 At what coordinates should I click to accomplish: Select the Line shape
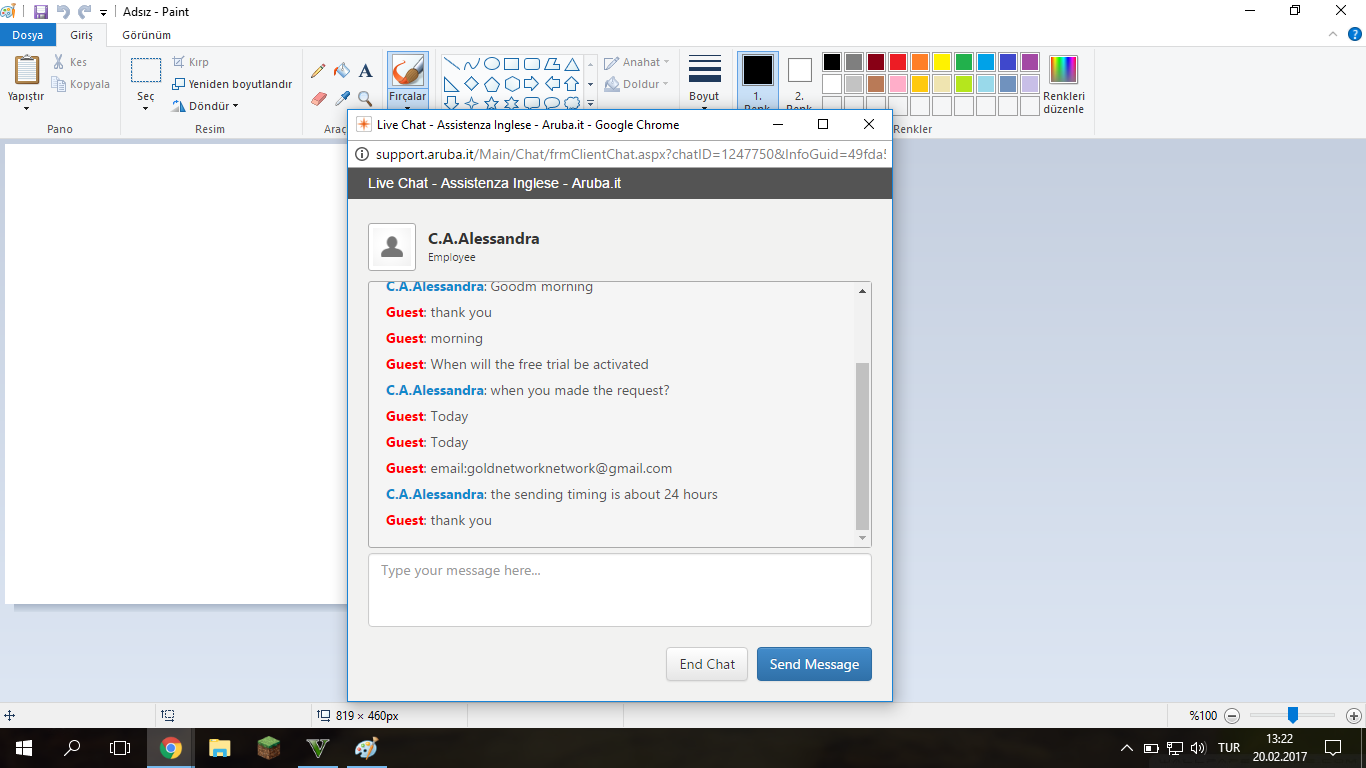pyautogui.click(x=452, y=64)
